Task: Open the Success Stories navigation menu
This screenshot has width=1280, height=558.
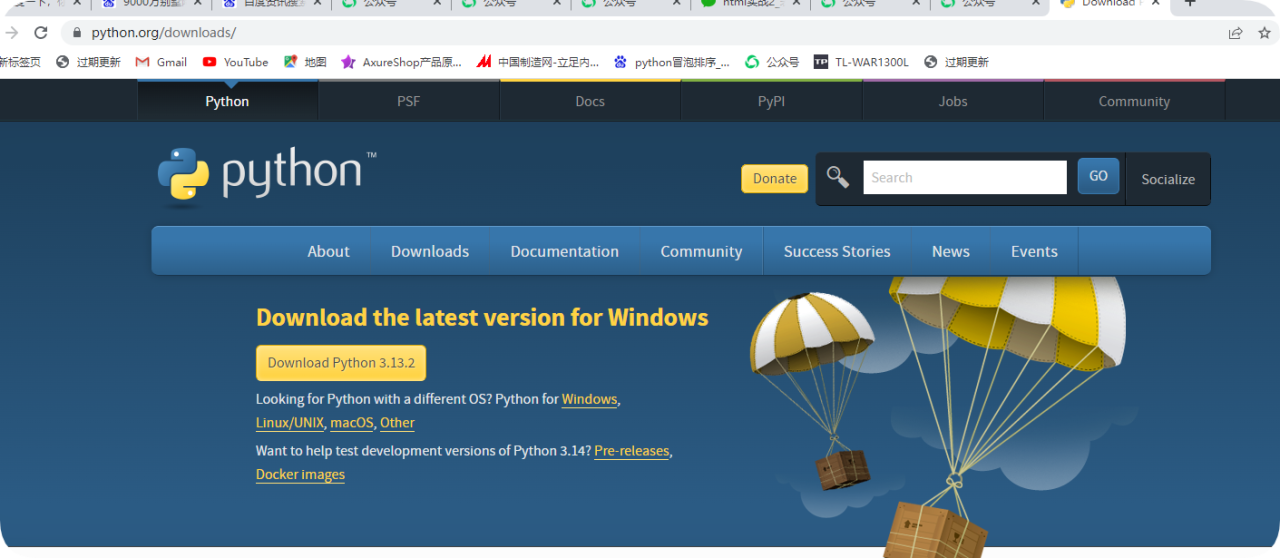Action: pos(837,251)
